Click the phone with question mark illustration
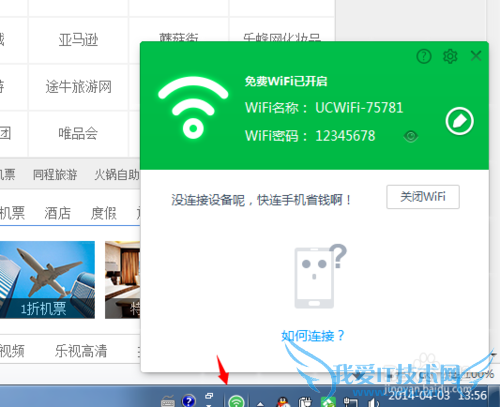The width and height of the screenshot is (500, 407). tap(320, 276)
